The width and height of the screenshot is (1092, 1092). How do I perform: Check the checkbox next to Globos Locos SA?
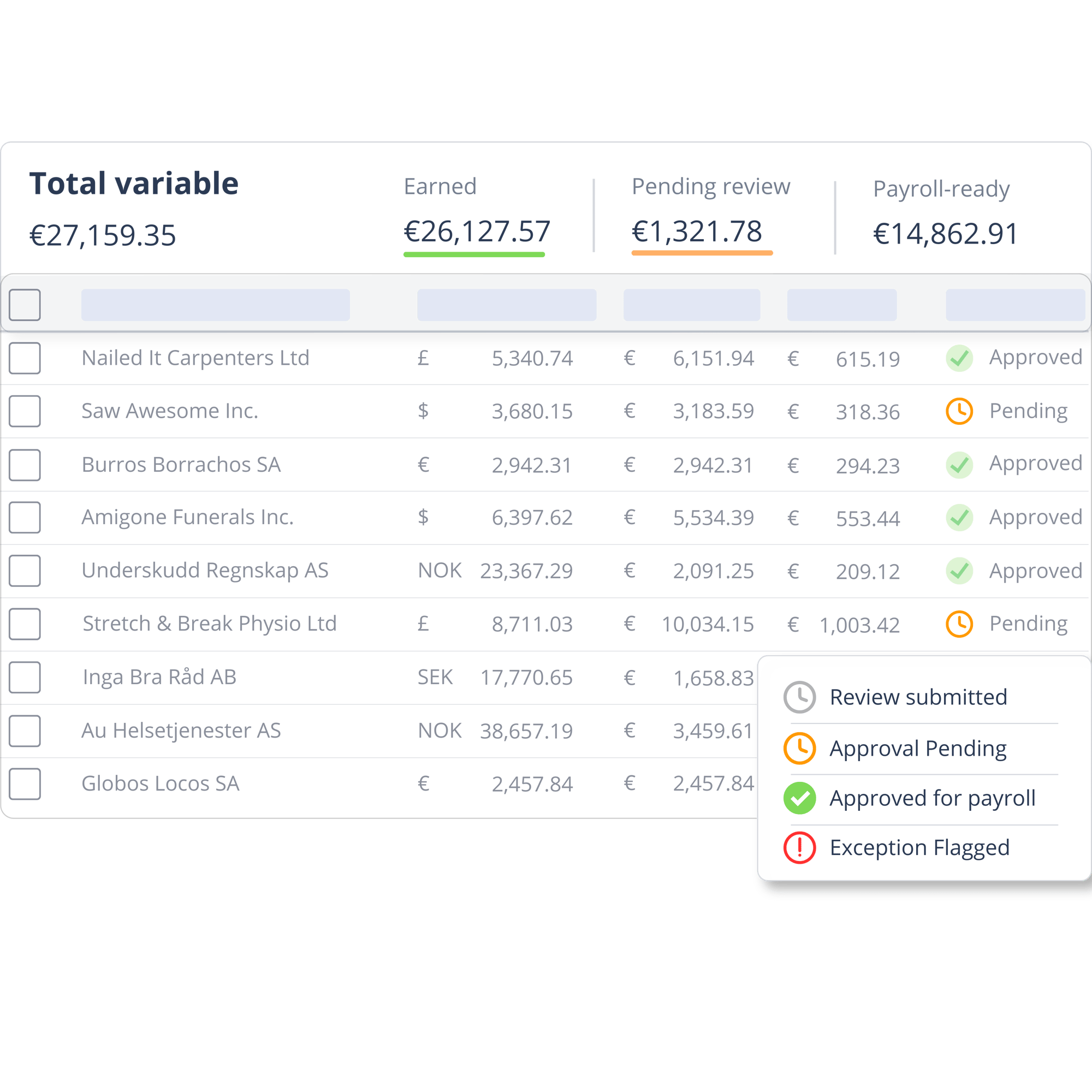pos(25,784)
